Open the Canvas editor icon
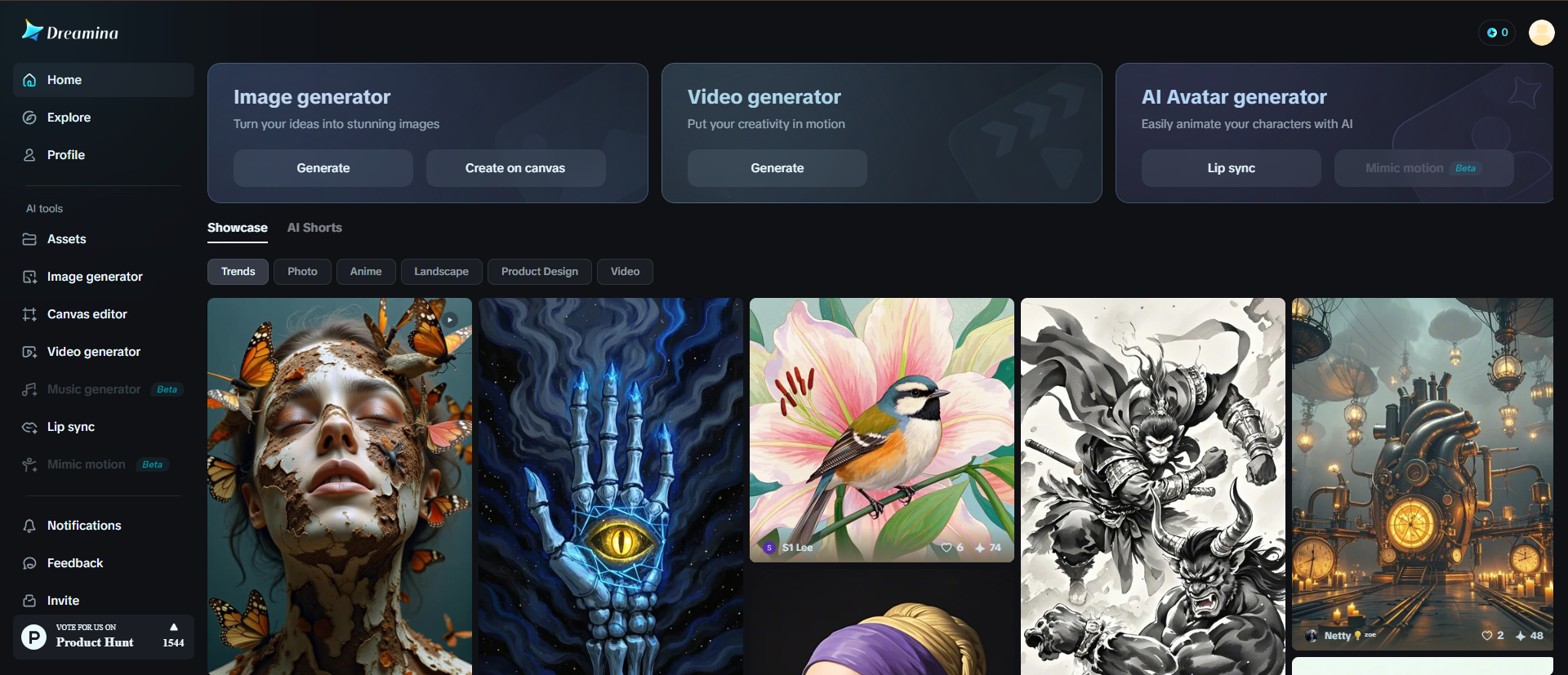This screenshot has height=675, width=1568. click(x=29, y=314)
